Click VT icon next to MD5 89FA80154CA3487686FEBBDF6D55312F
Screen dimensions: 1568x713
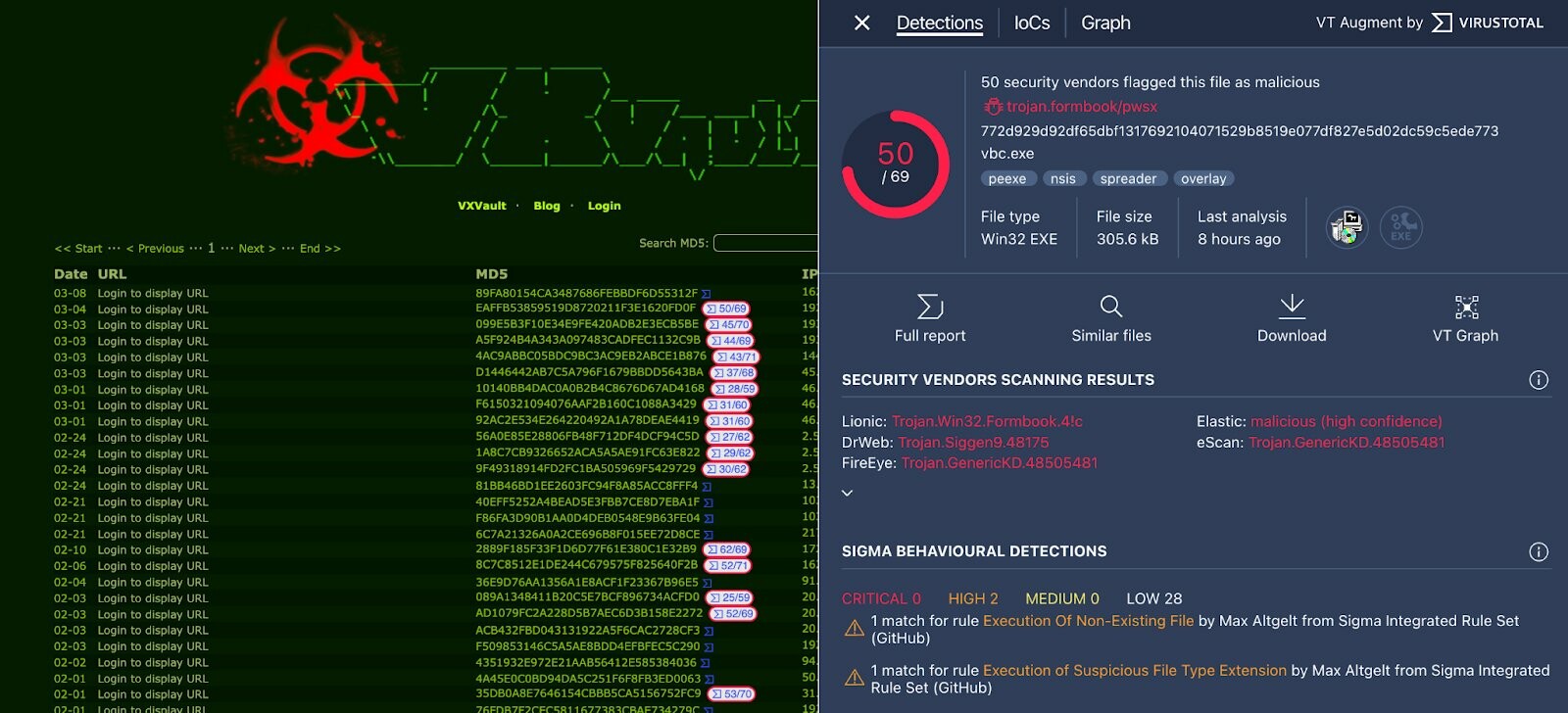706,294
